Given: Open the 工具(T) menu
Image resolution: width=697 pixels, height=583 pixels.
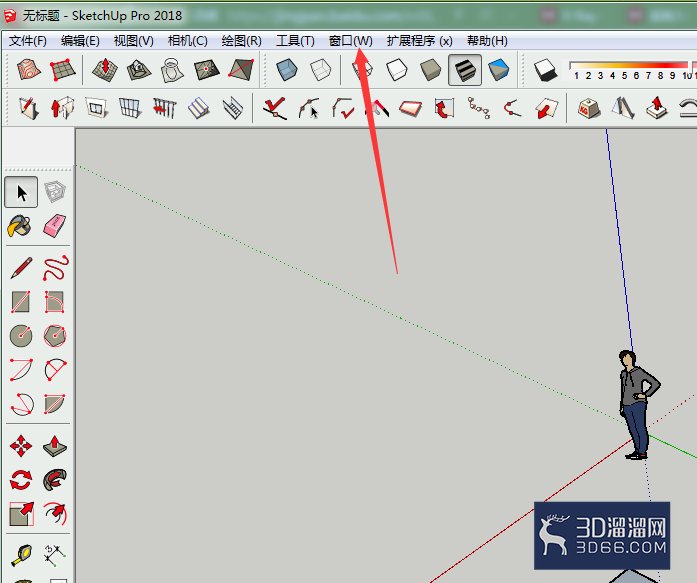Looking at the screenshot, I should click(295, 41).
